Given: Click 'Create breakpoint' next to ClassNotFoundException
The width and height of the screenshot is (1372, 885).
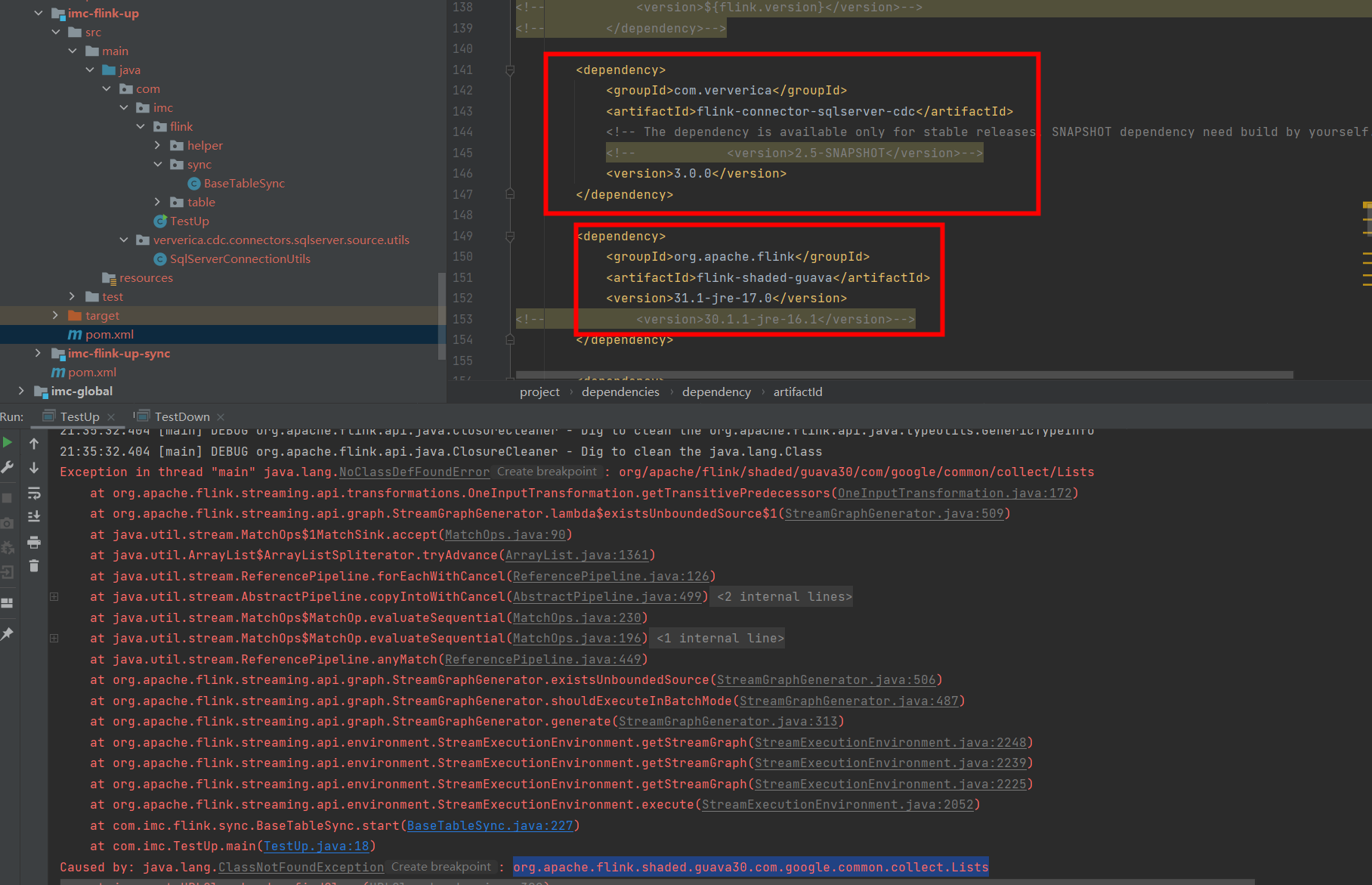Looking at the screenshot, I should click(441, 866).
